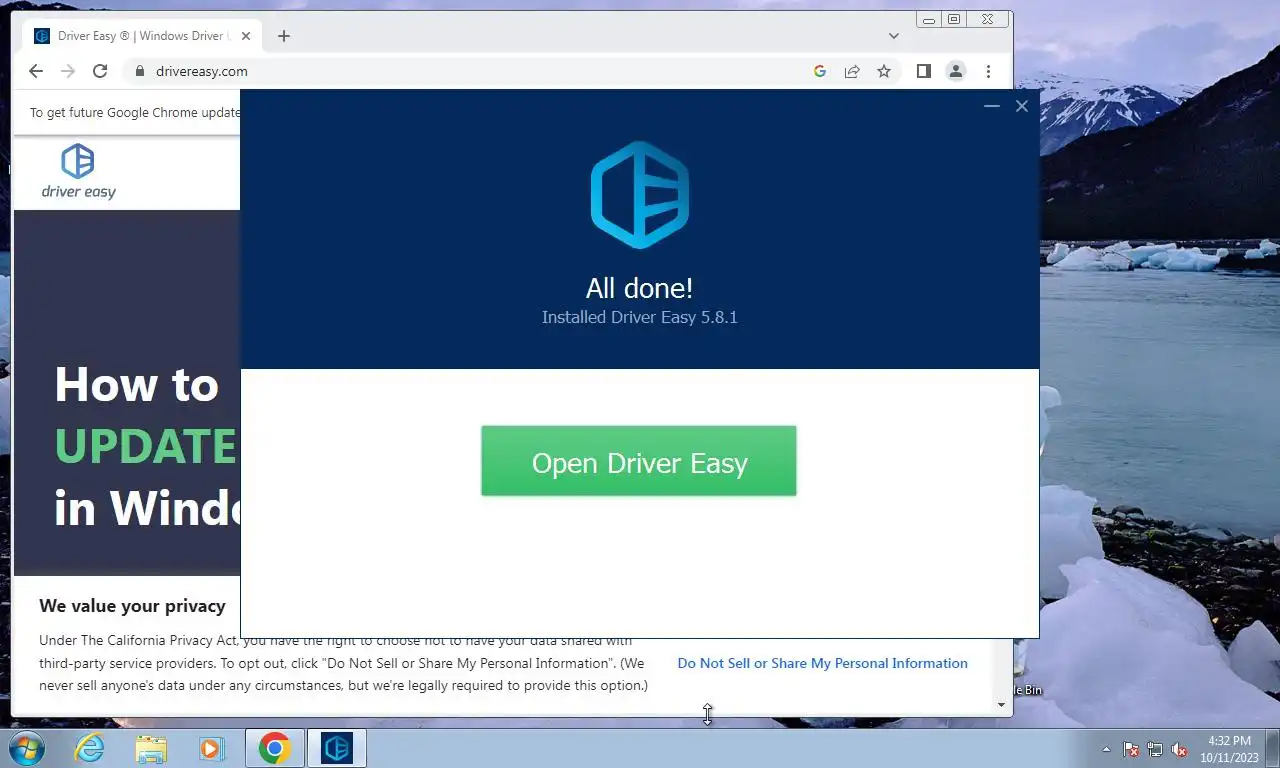The width and height of the screenshot is (1280, 768).
Task: Open the Windows Start menu
Action: click(x=25, y=748)
